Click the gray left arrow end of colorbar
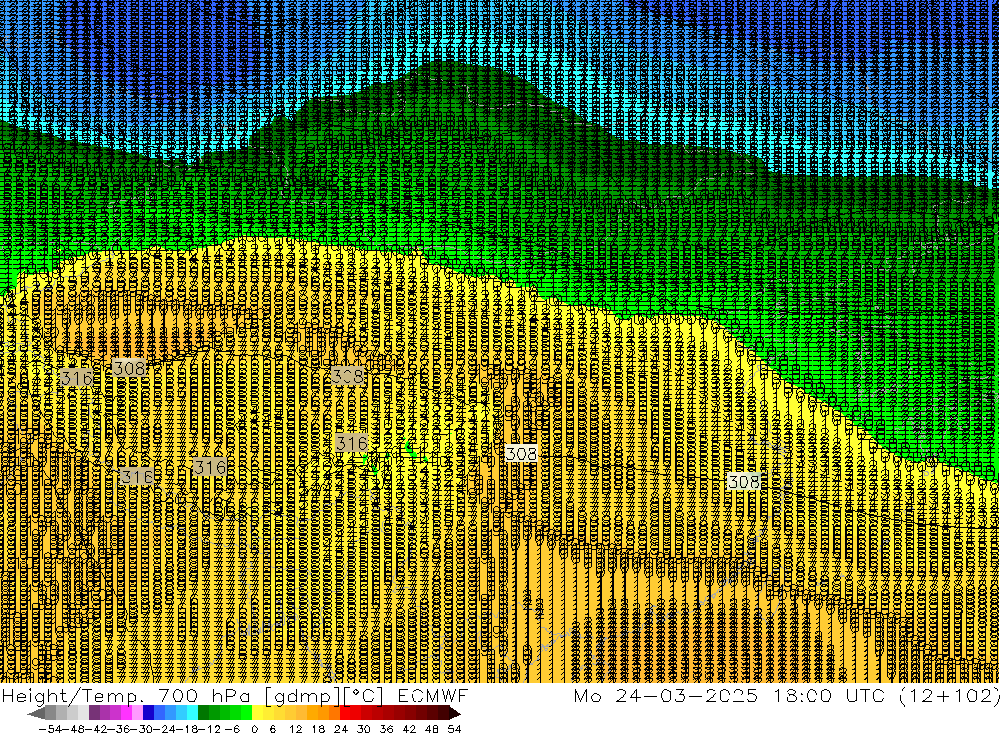The height and width of the screenshot is (733, 1000). point(36,713)
